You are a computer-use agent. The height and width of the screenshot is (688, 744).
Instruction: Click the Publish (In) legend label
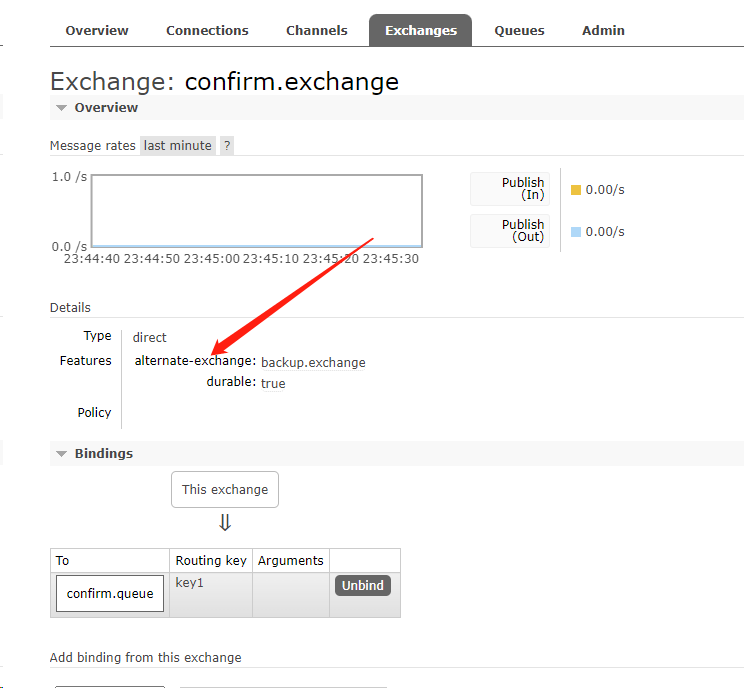510,189
